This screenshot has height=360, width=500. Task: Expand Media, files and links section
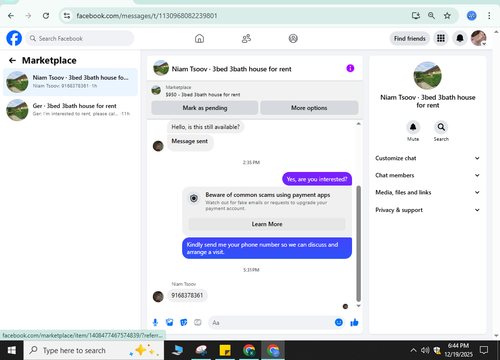(427, 192)
